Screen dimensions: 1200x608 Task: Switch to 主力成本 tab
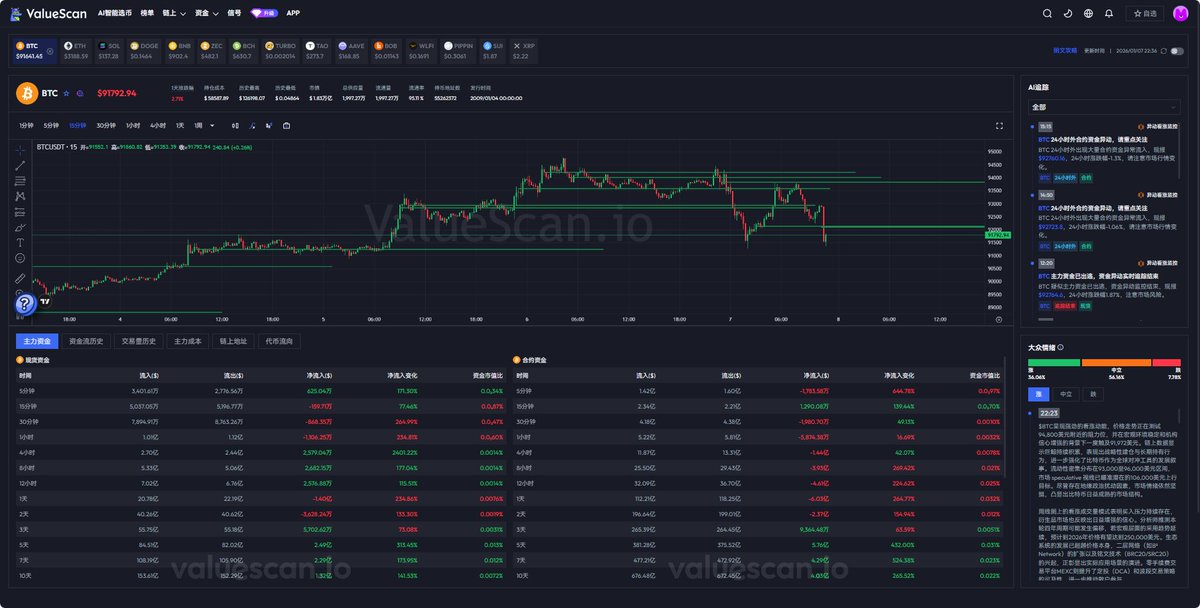click(188, 341)
